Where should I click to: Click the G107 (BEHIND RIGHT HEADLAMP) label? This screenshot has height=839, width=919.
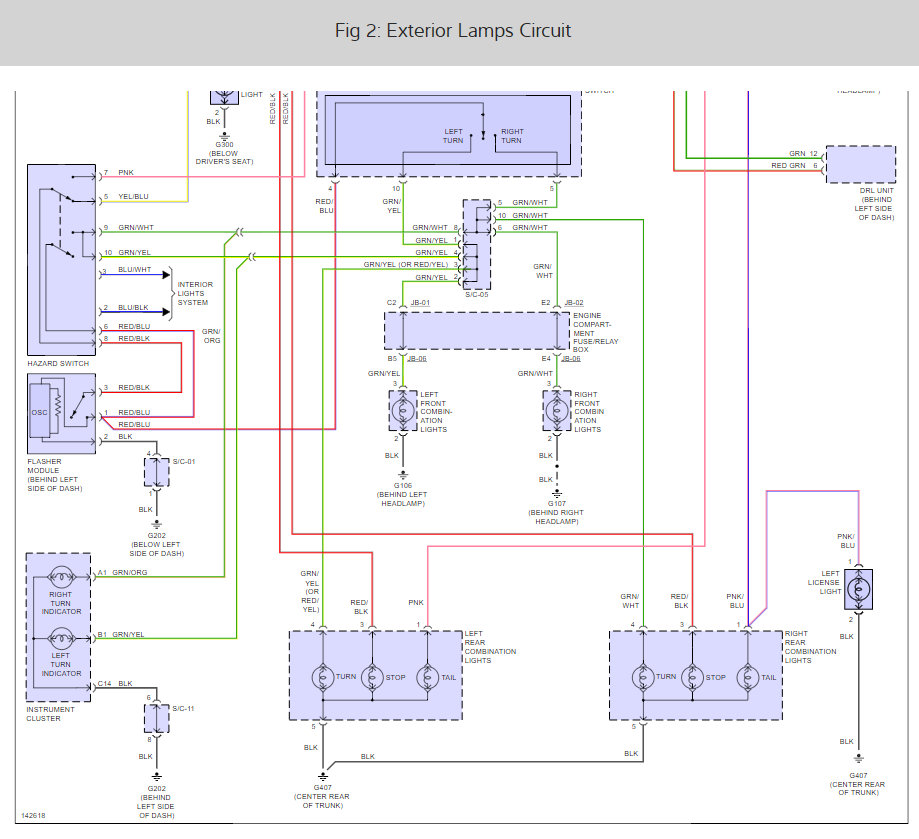pos(556,513)
